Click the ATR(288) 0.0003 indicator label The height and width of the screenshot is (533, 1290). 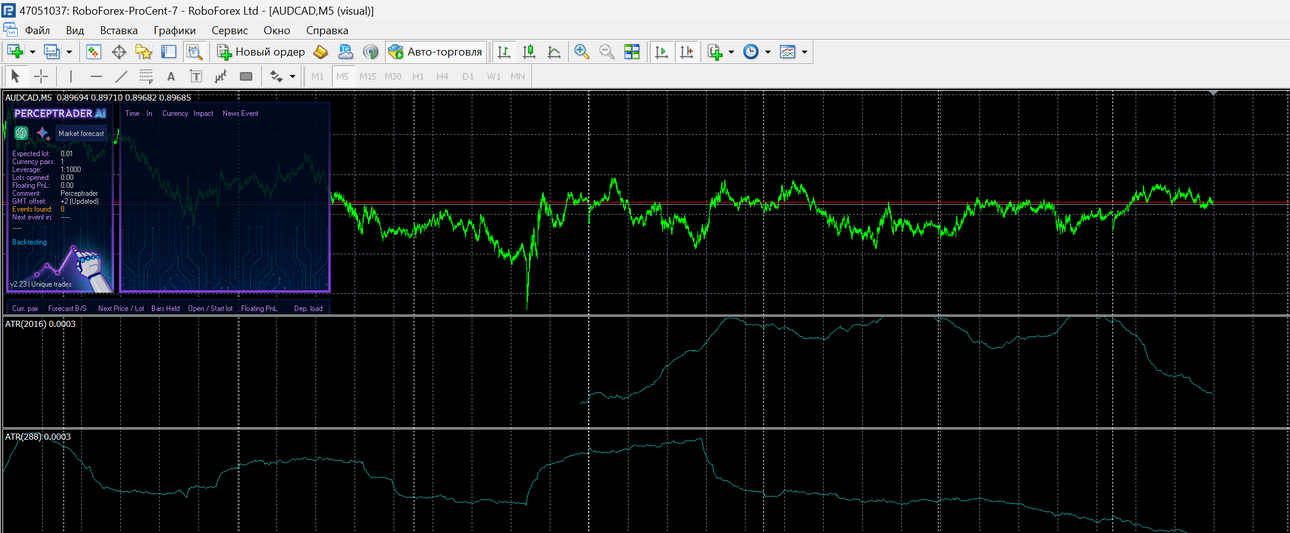click(x=37, y=437)
